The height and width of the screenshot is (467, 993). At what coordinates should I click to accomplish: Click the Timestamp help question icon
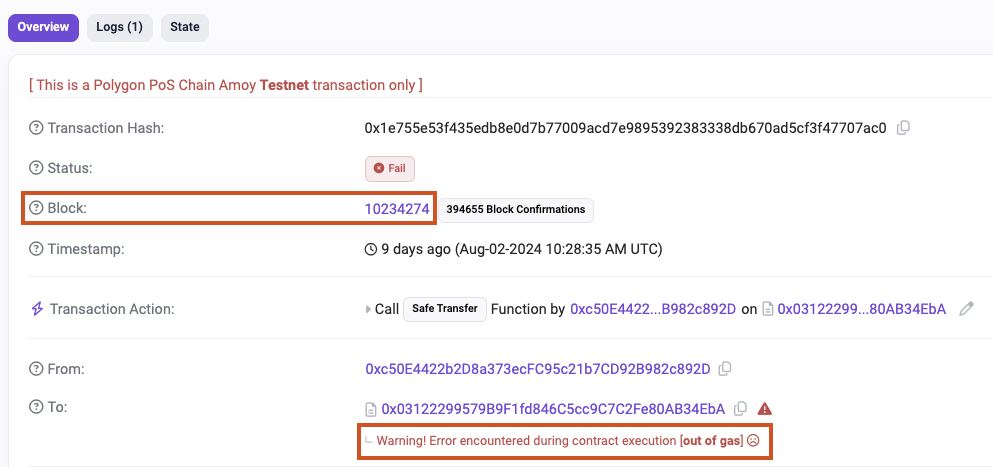coord(36,249)
